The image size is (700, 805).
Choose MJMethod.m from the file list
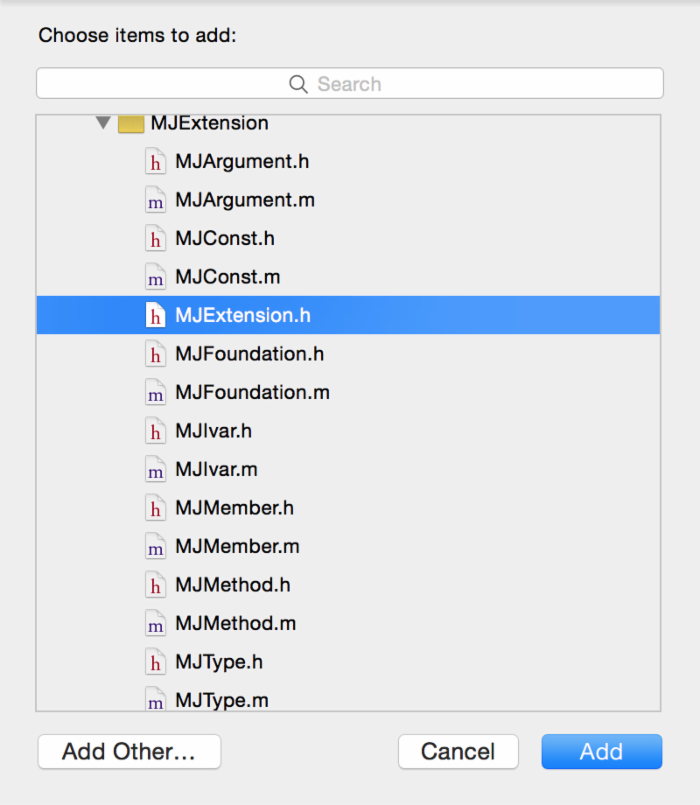point(235,624)
